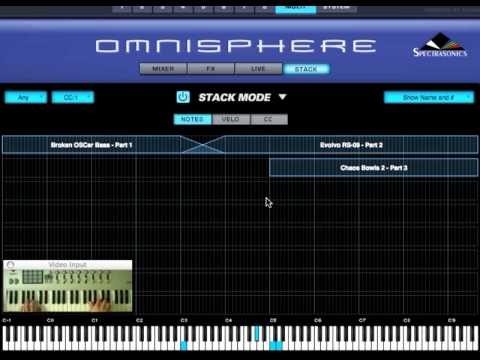Click the C2 octave label
480x360 pixels.
(139, 320)
